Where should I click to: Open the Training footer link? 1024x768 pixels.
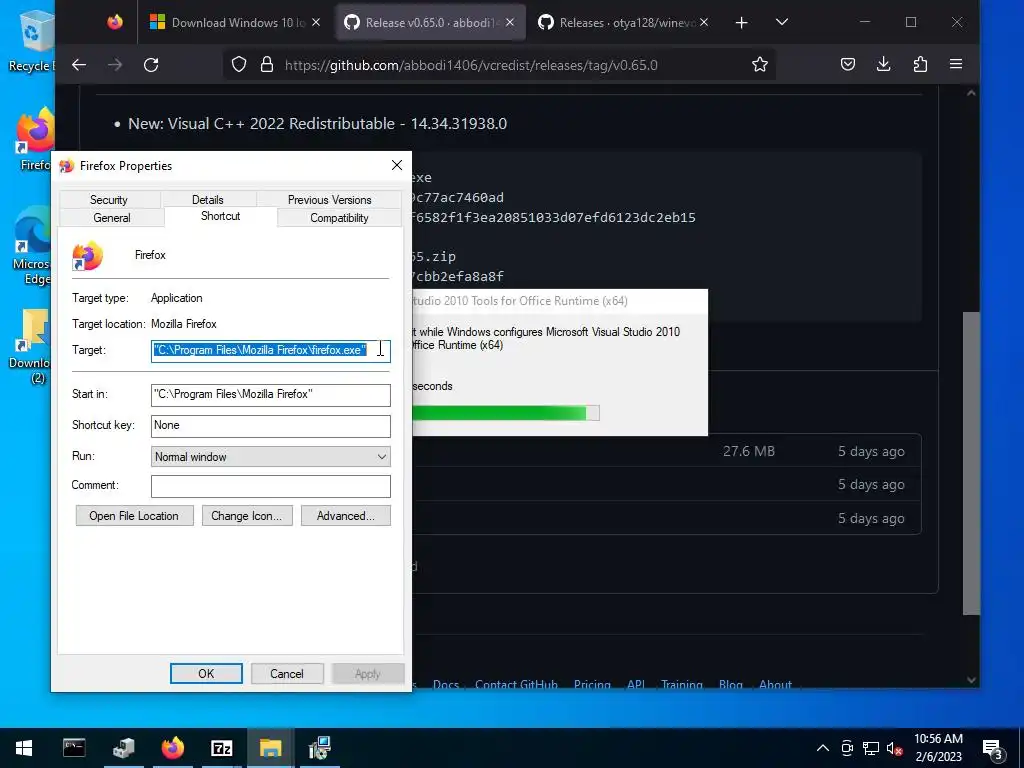tap(682, 684)
